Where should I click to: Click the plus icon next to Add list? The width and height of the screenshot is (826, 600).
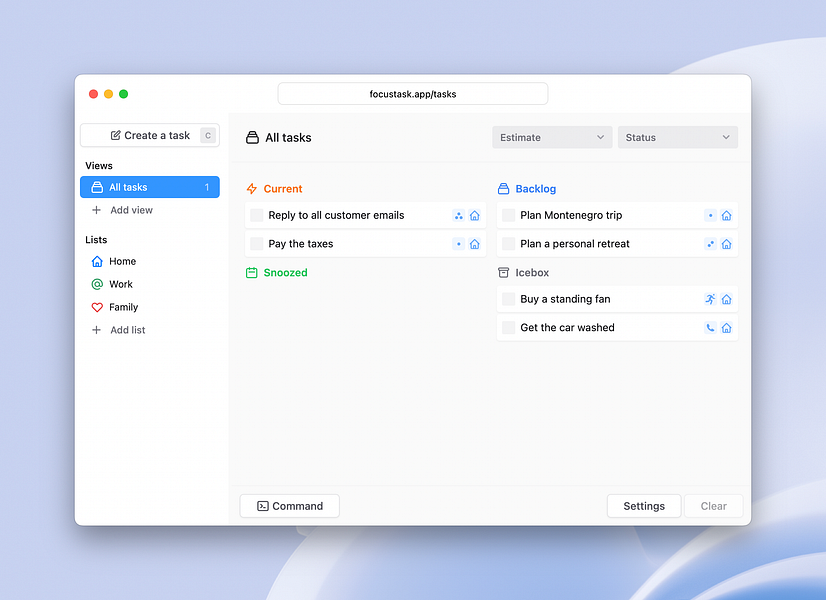click(x=96, y=330)
